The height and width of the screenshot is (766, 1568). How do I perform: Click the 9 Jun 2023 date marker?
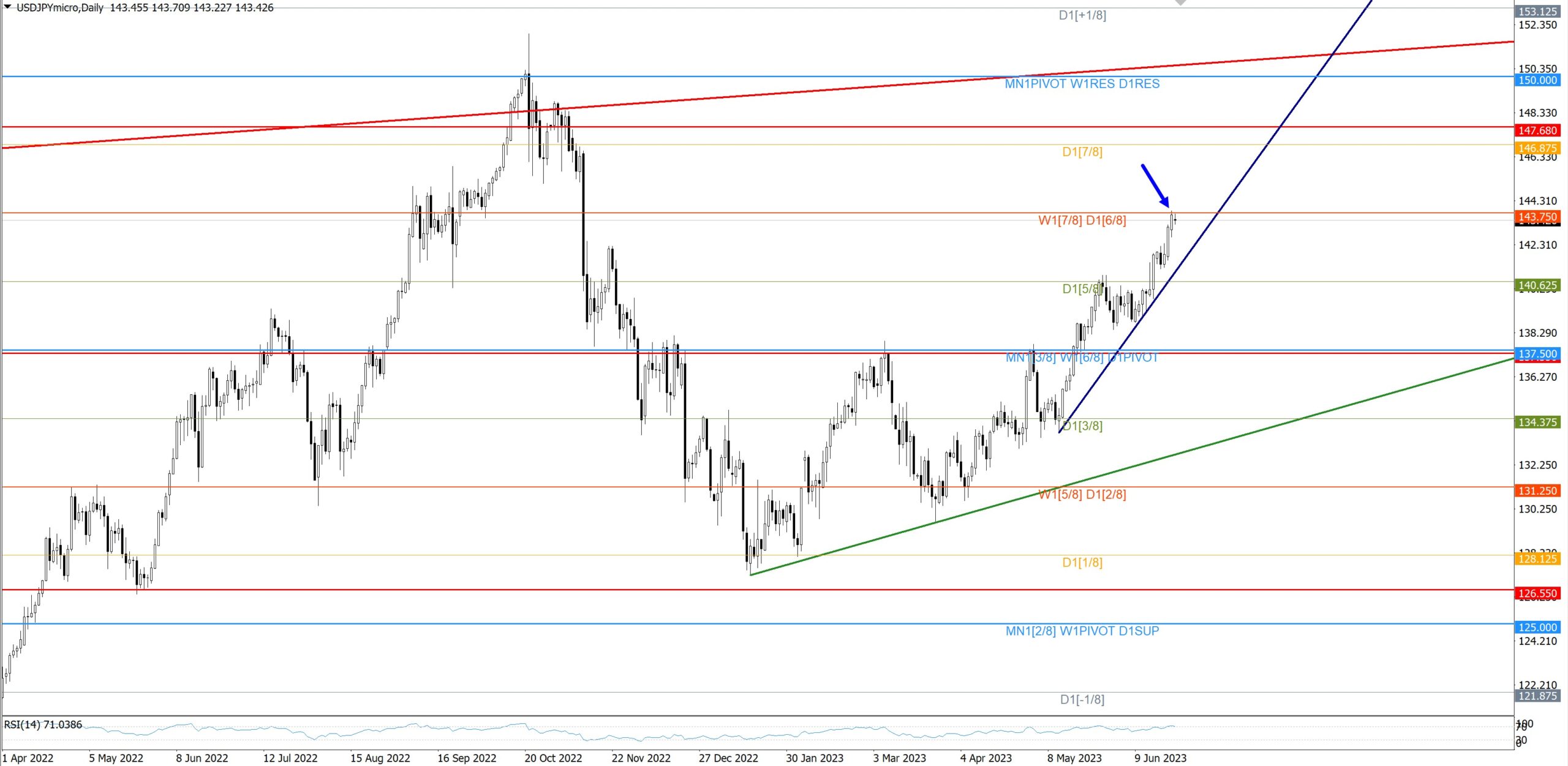[1159, 758]
